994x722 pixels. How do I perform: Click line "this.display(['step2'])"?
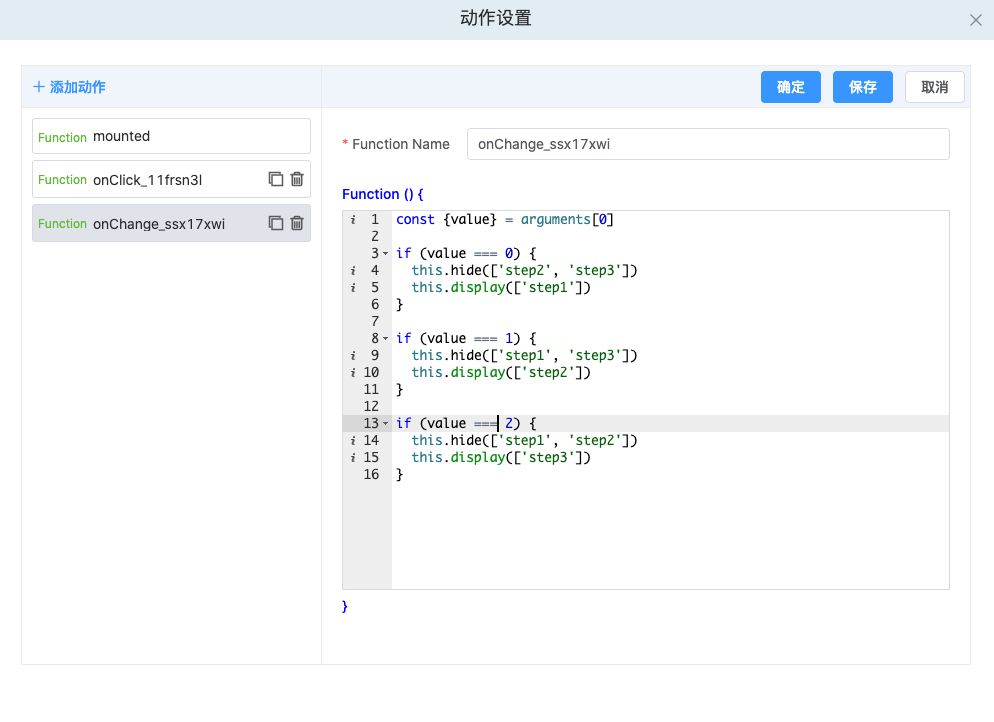(501, 373)
